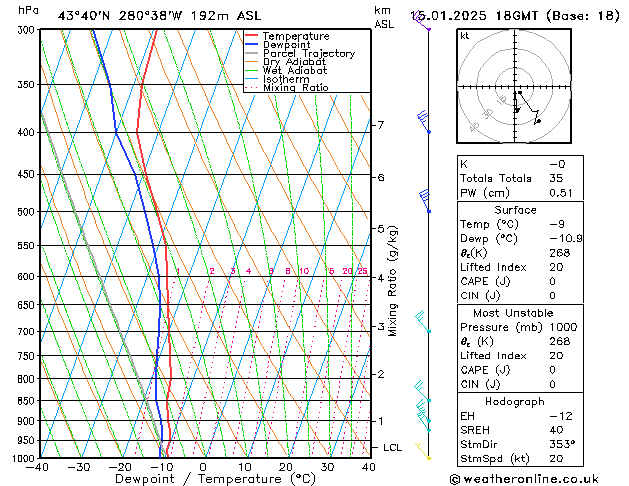Click the Pressure (mb) value 1000
Screen dimensions: 629x486
[x=563, y=327]
